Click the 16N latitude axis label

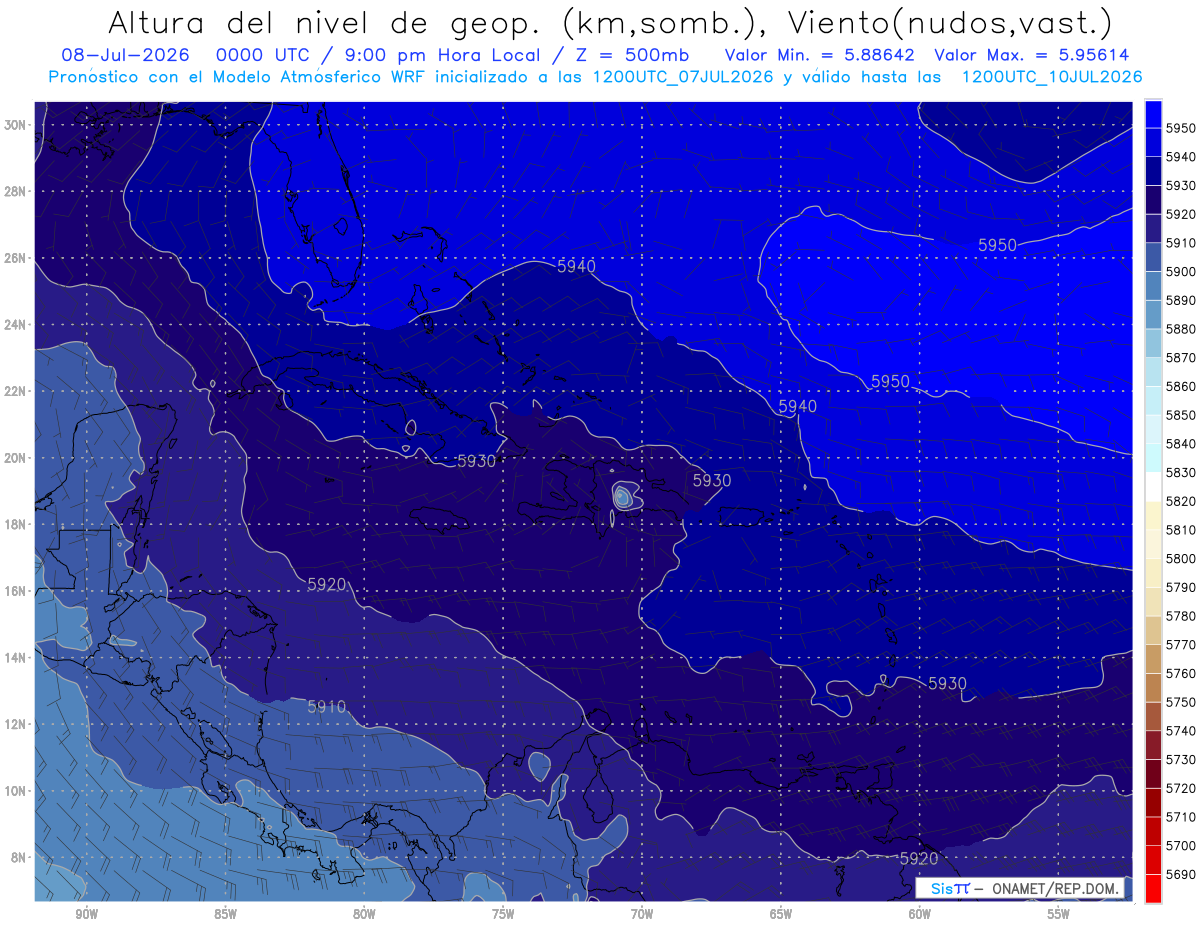pos(16,591)
